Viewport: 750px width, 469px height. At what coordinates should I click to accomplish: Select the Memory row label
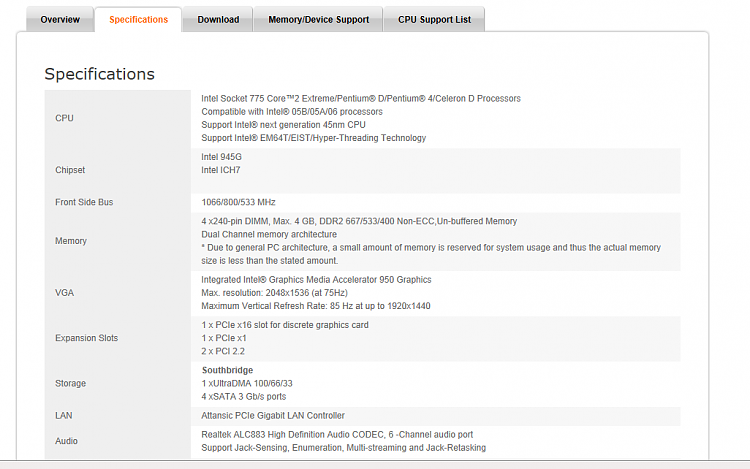pyautogui.click(x=71, y=241)
